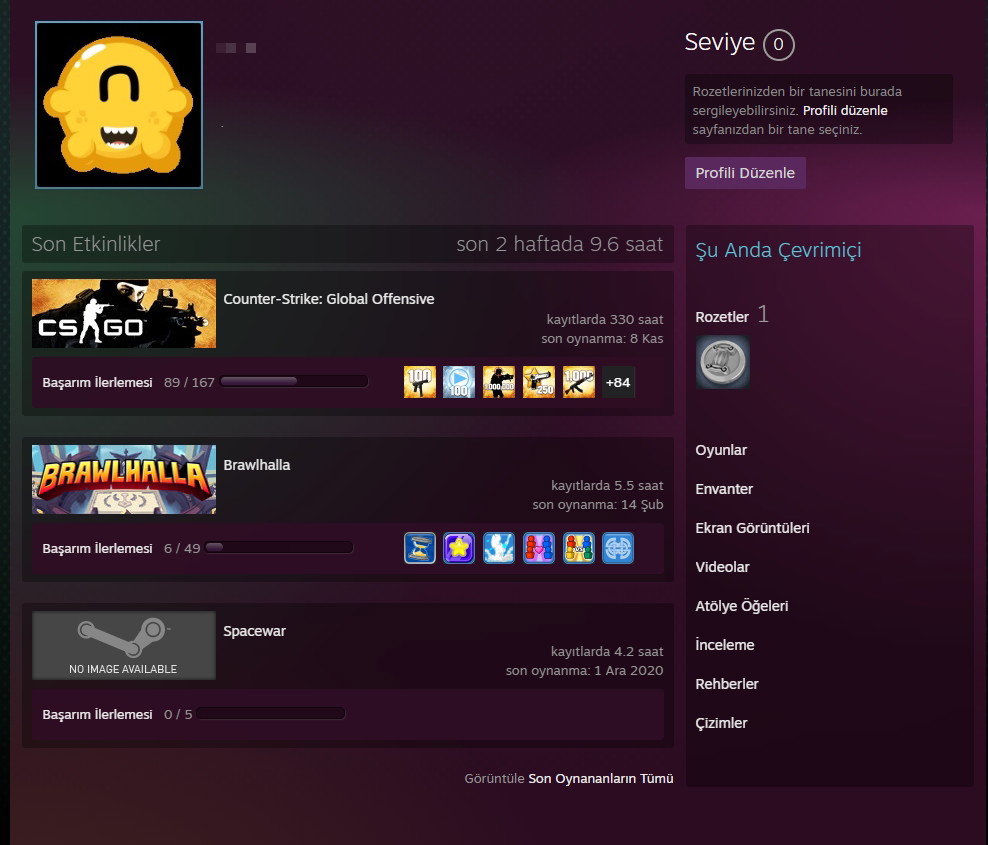Viewport: 988px width, 845px height.
Task: Click the 'son oynanma: 1 Ara 2020' text
Action: tap(585, 670)
